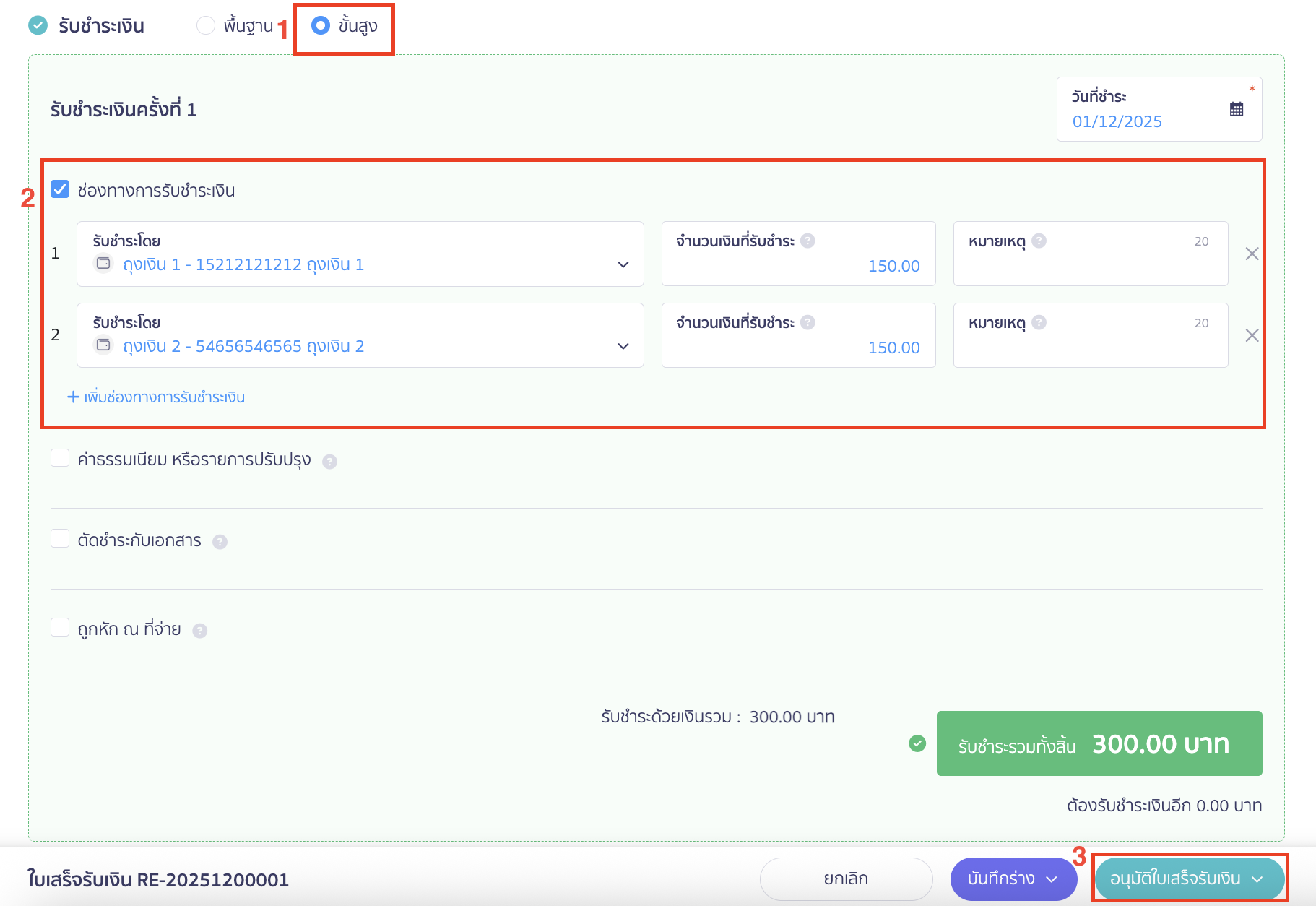Image resolution: width=1316 pixels, height=906 pixels.
Task: Remove payment channel row 2 with X
Action: click(x=1252, y=335)
